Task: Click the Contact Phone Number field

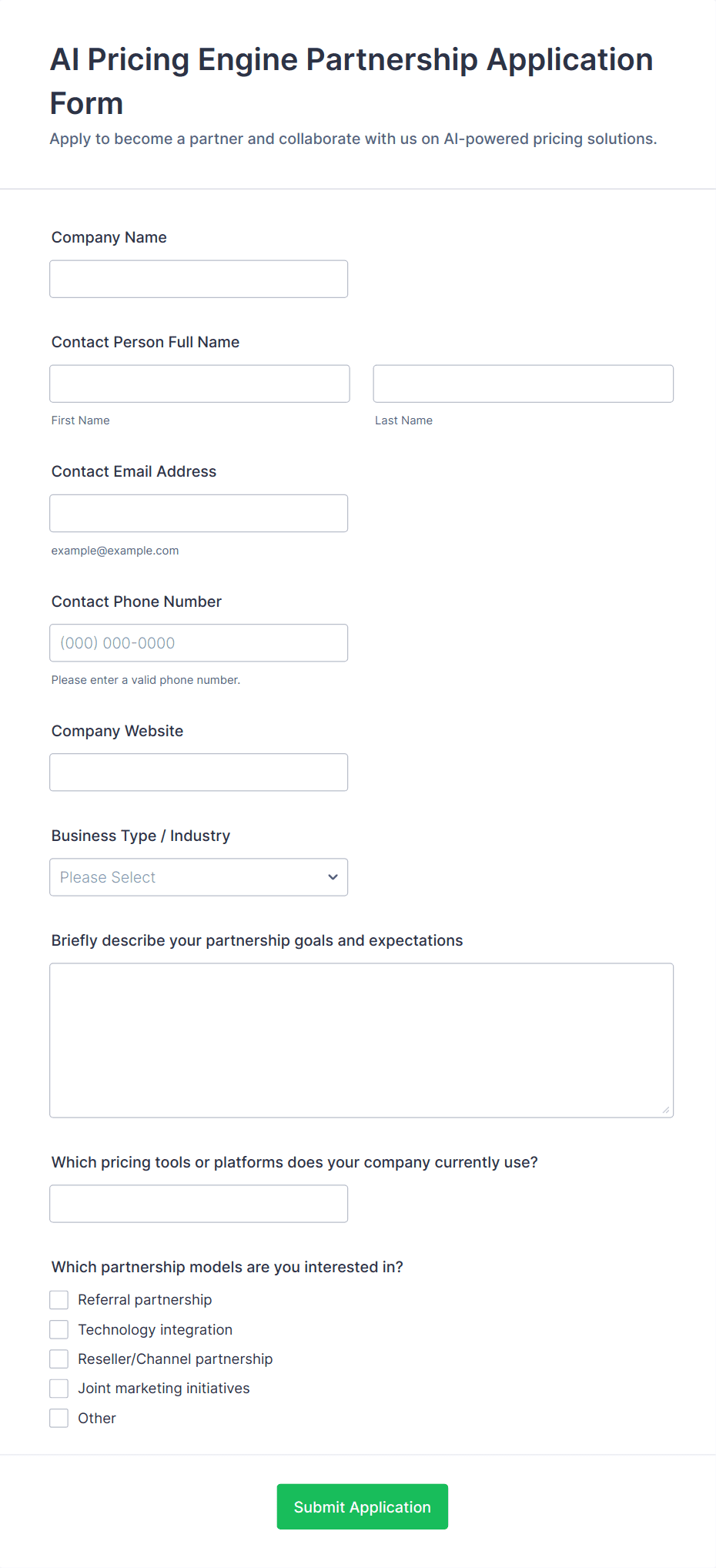Action: point(199,643)
